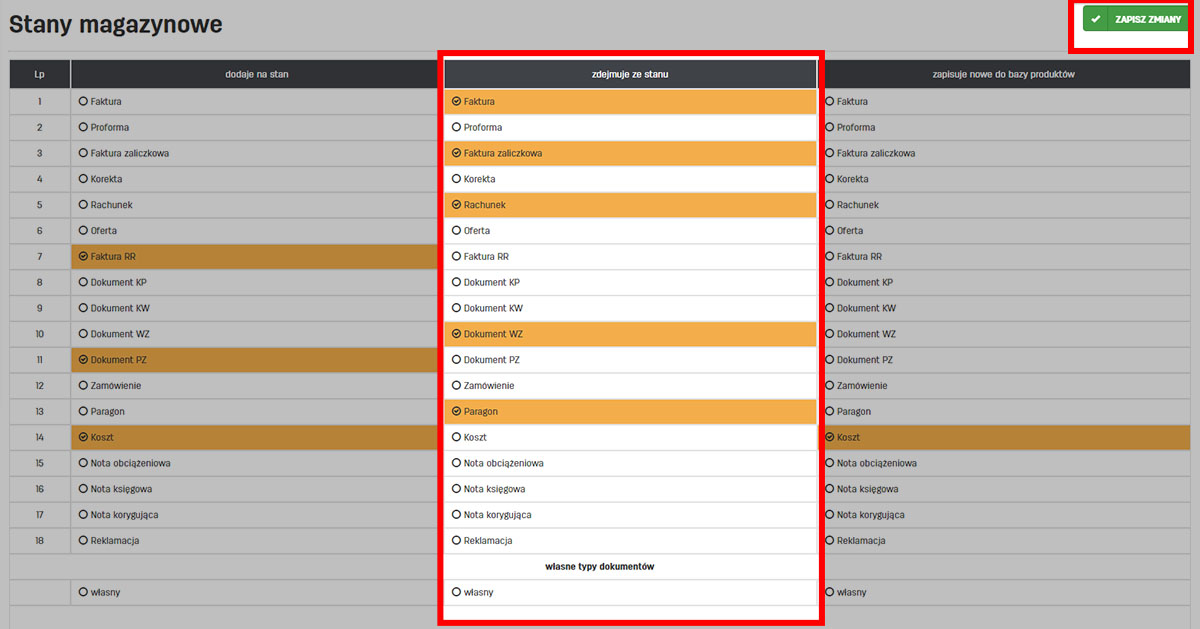The height and width of the screenshot is (629, 1200).
Task: Enable Oferta in the dodaje na stan column
Action: (x=83, y=231)
